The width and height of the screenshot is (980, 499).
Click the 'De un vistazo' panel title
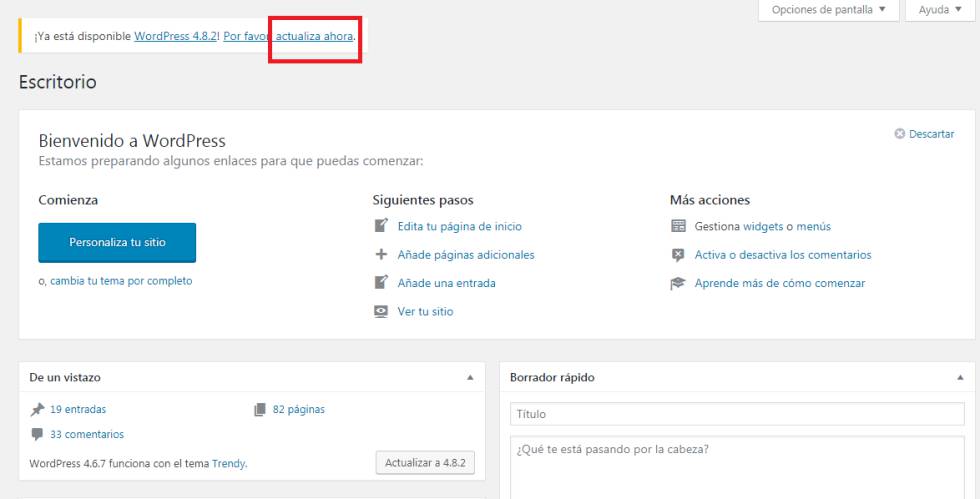65,378
